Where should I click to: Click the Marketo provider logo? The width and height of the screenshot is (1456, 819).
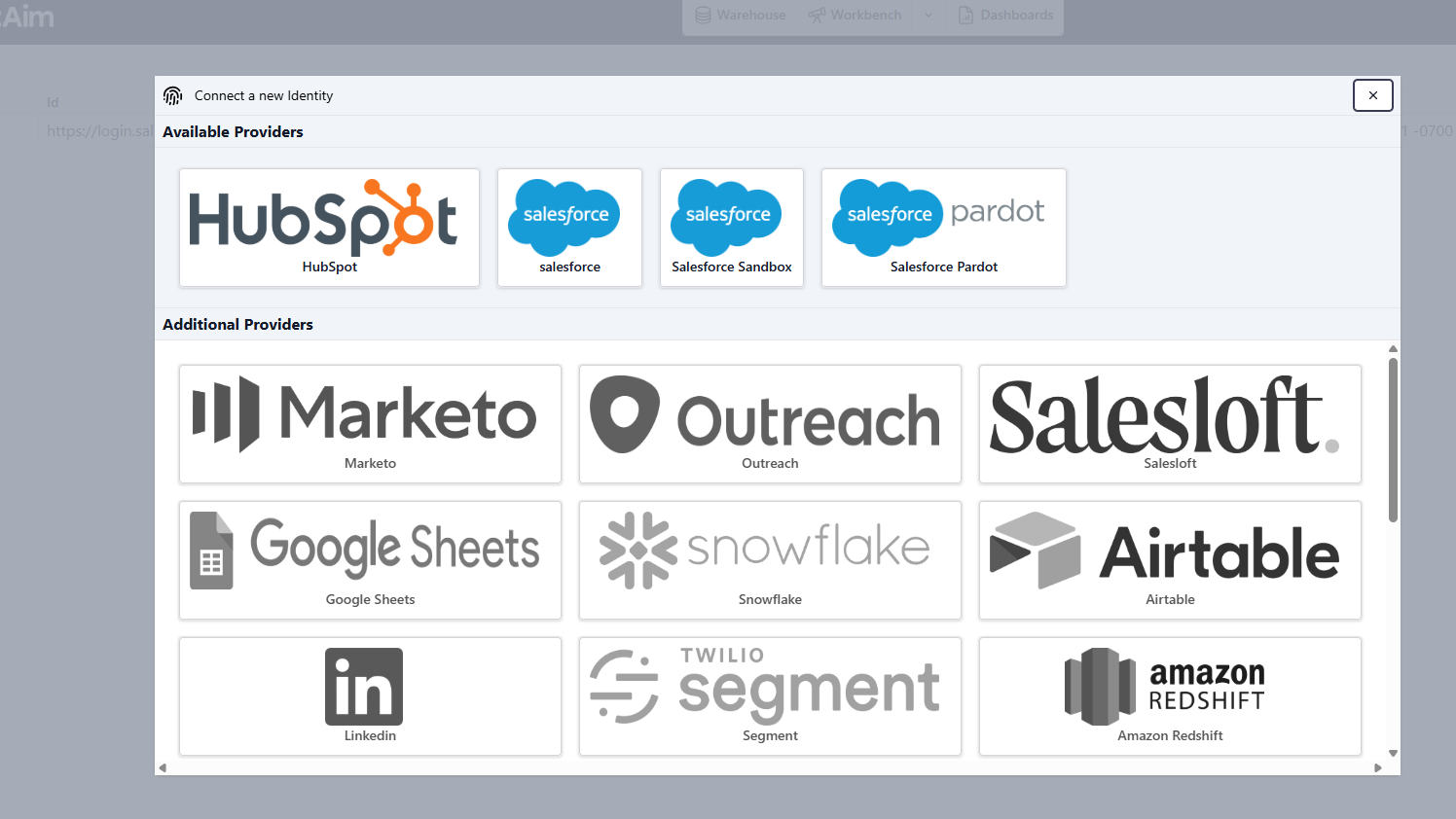pos(370,415)
